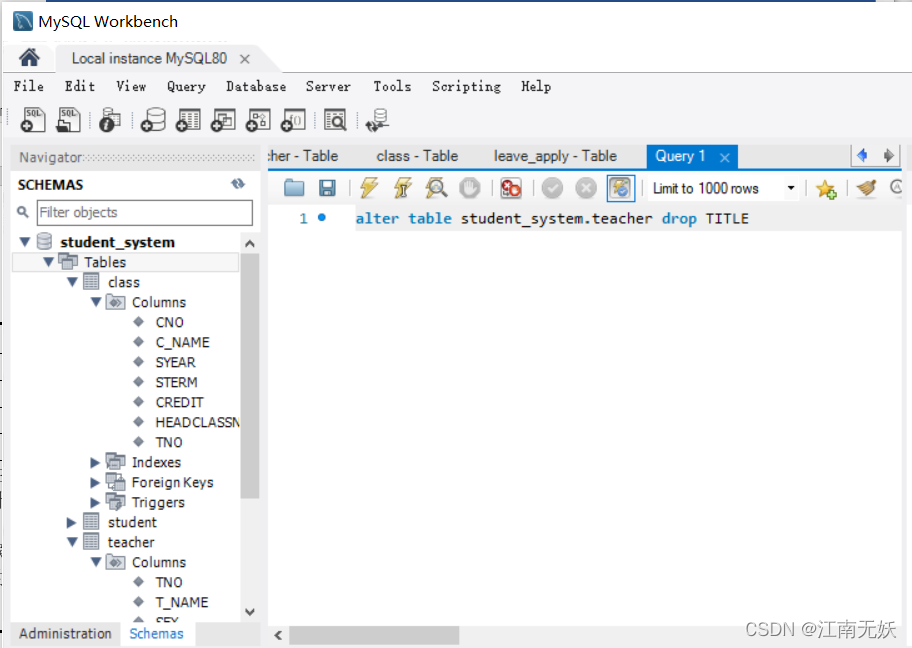Image resolution: width=912 pixels, height=648 pixels.
Task: Switch to the class - Table tab
Action: pos(417,156)
